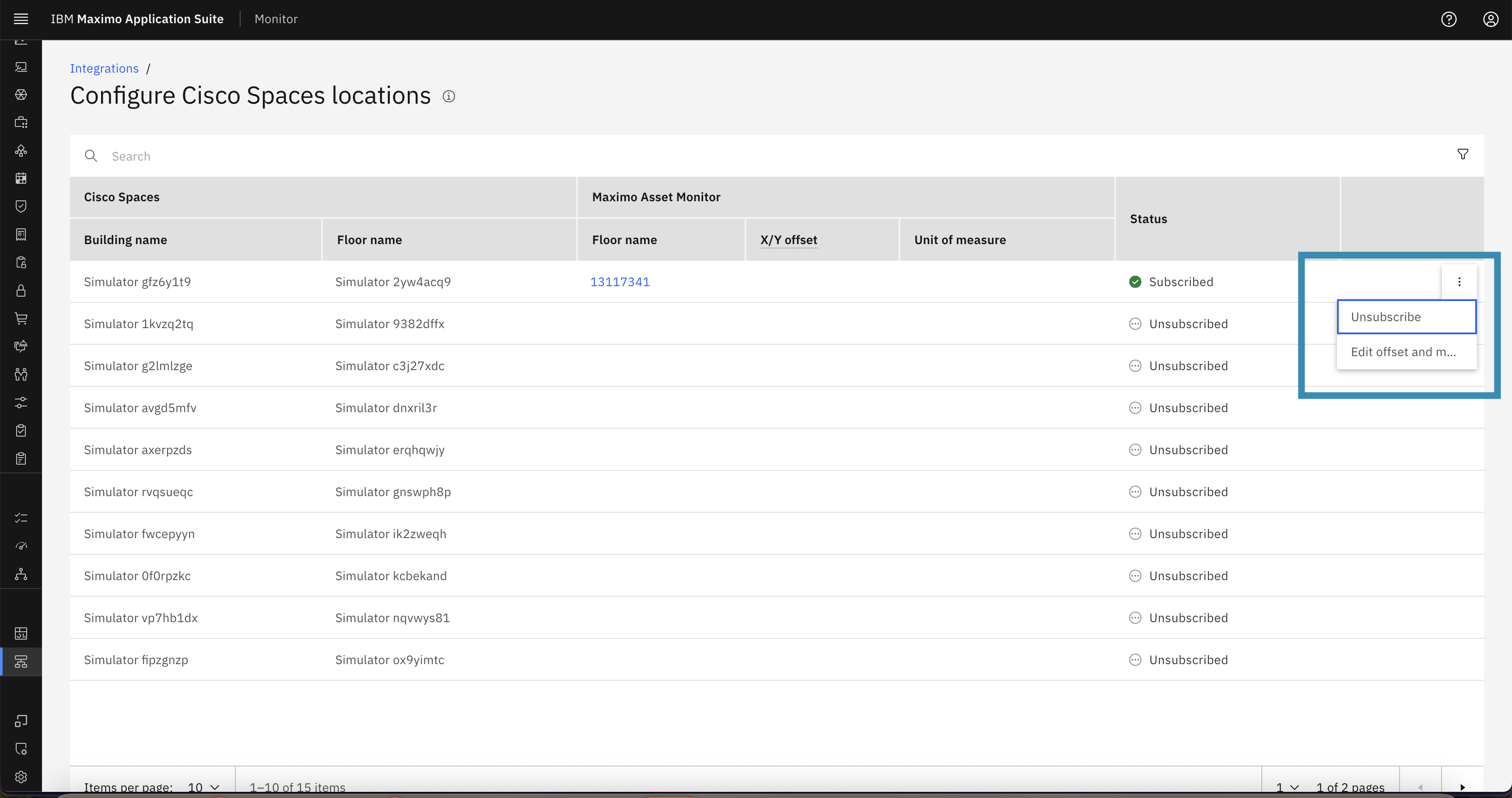Click the hexagon icon in sidebar
This screenshot has height=798, width=1512.
[21, 94]
